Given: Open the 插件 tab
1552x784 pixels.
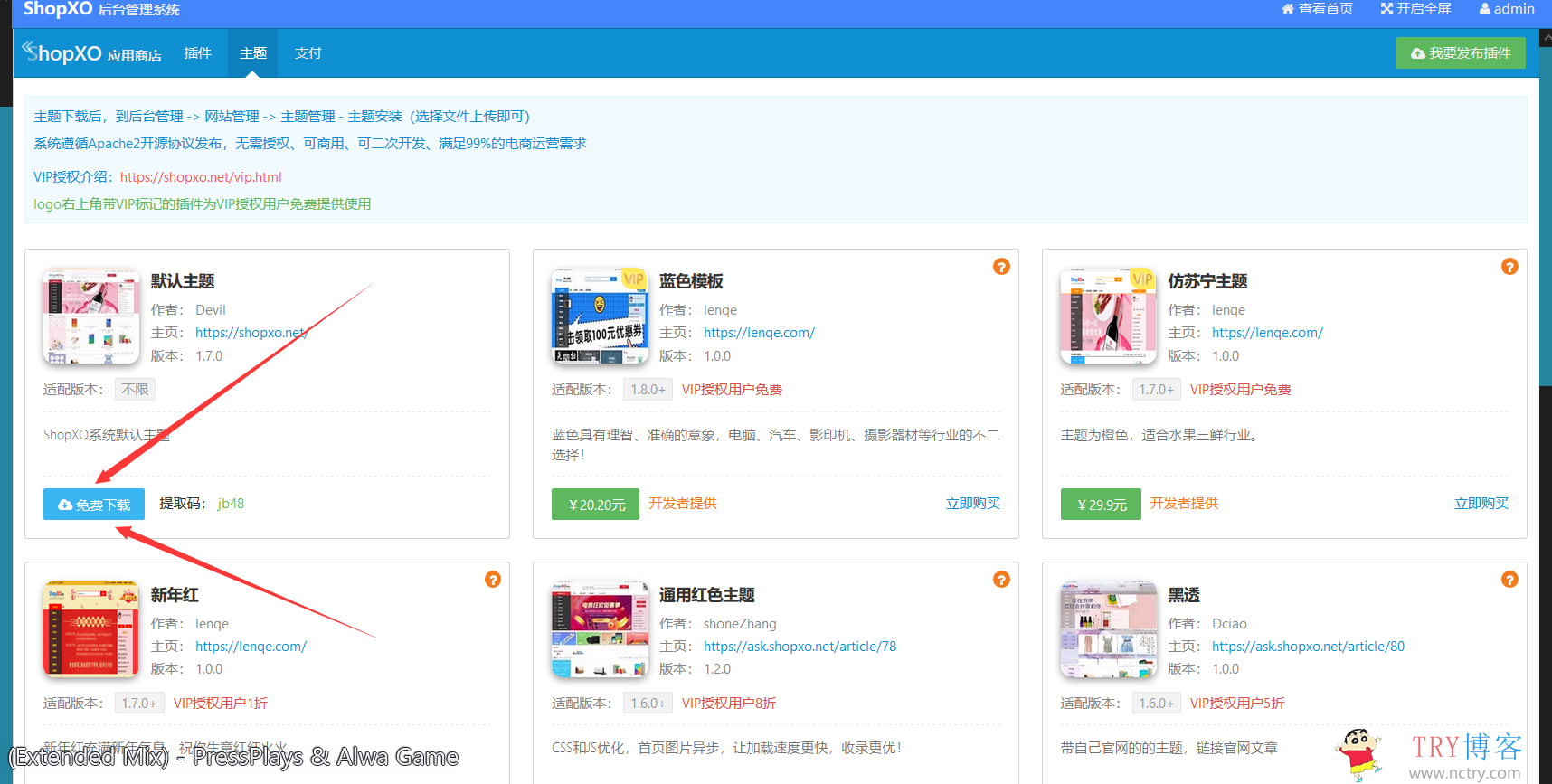Looking at the screenshot, I should (x=197, y=53).
